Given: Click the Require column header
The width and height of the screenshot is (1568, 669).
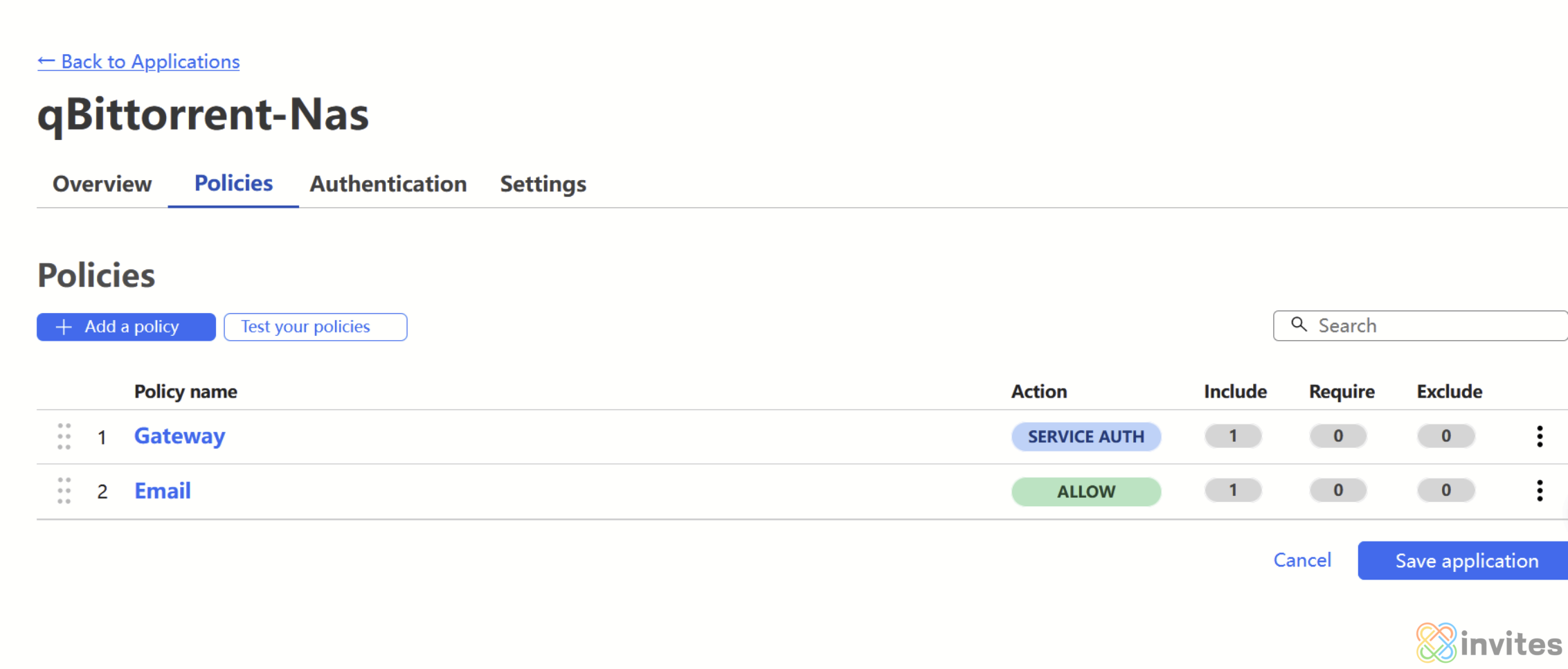Looking at the screenshot, I should coord(1342,391).
